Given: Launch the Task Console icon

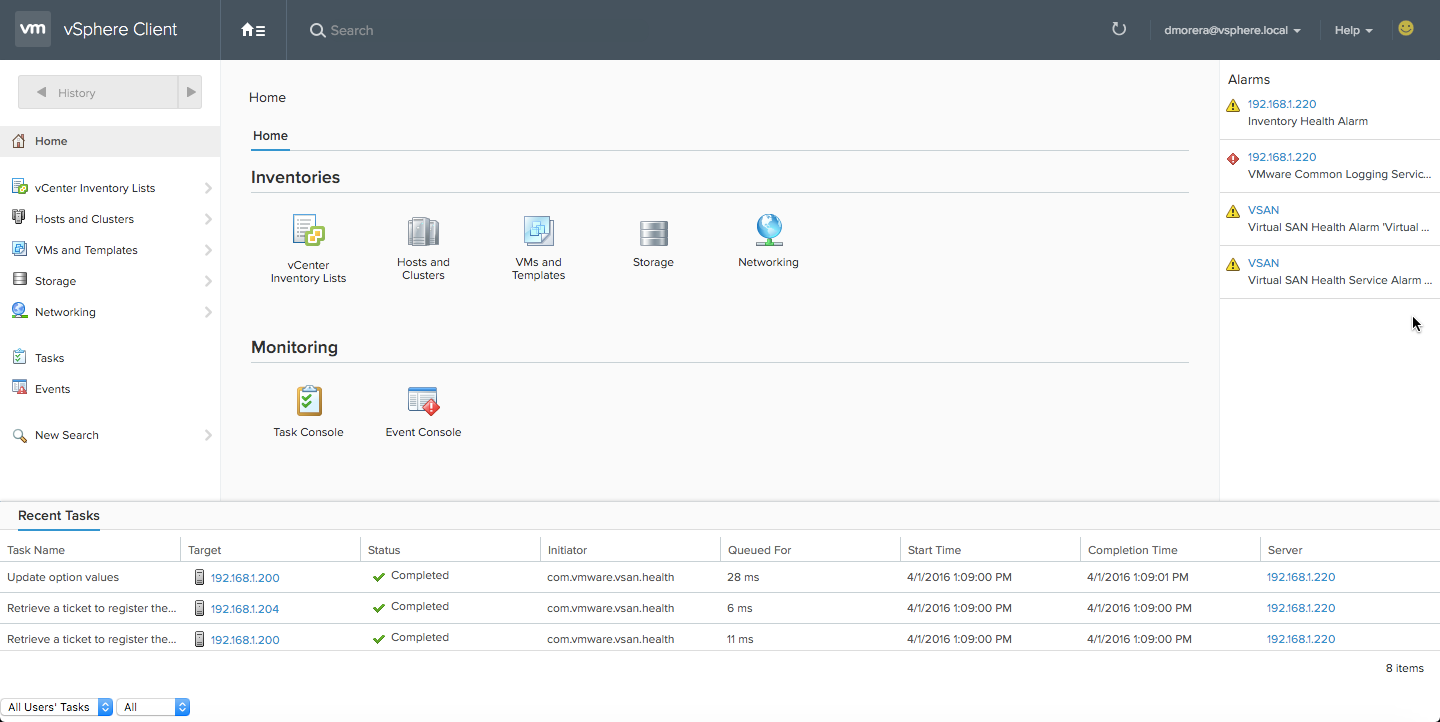Looking at the screenshot, I should tap(308, 401).
